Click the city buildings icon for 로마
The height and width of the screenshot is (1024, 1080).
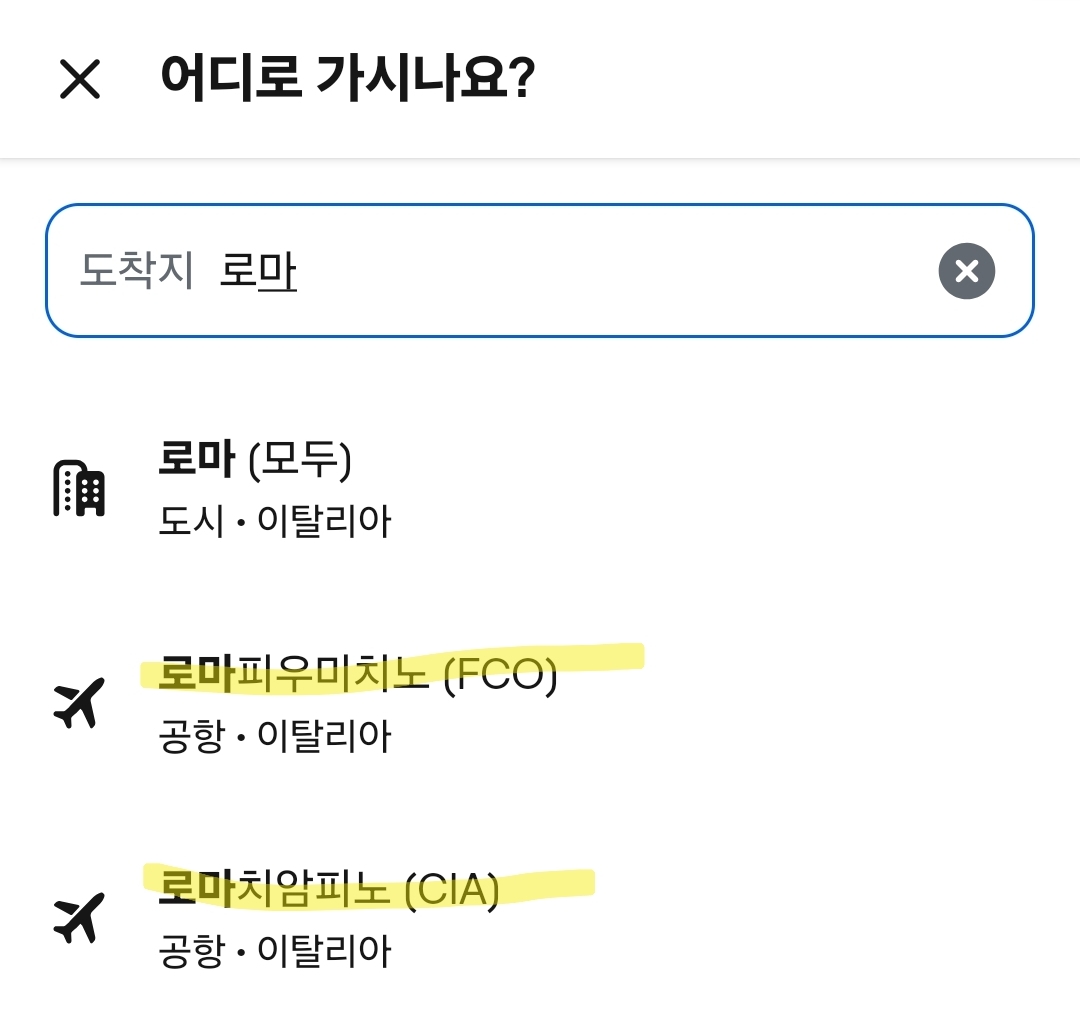[x=79, y=489]
